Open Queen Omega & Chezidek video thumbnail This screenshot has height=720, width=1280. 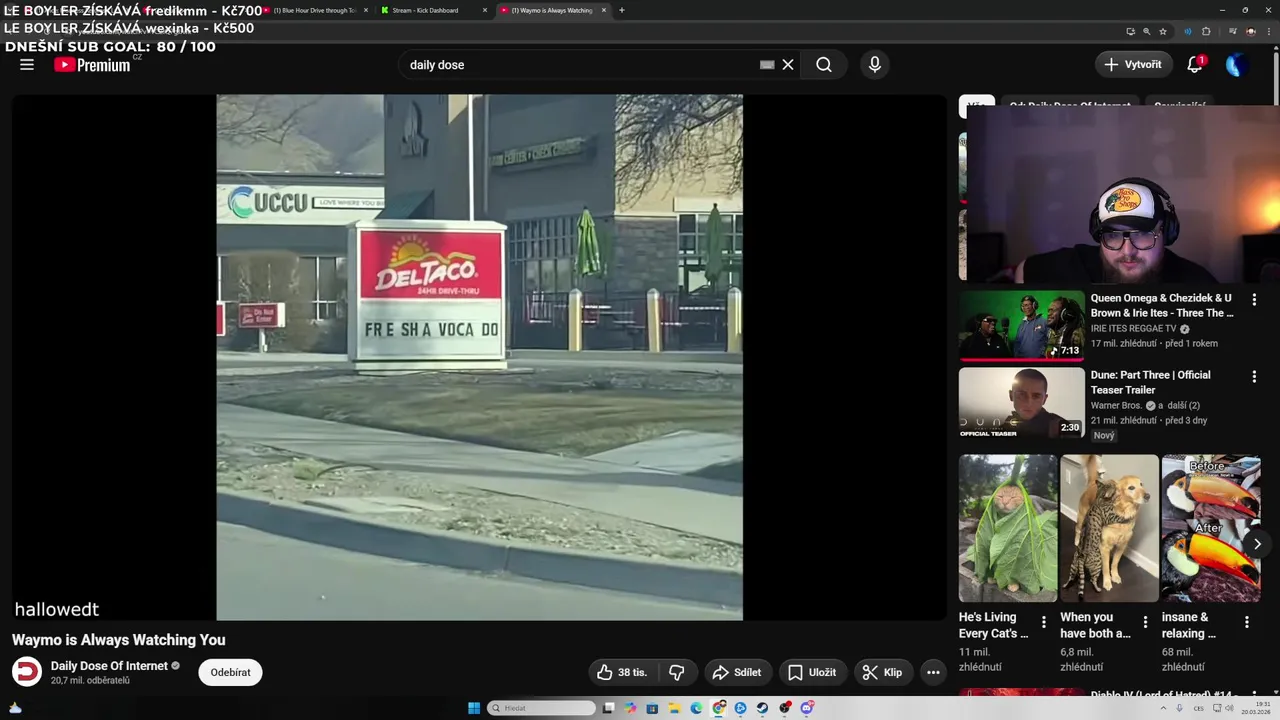pyautogui.click(x=1021, y=325)
